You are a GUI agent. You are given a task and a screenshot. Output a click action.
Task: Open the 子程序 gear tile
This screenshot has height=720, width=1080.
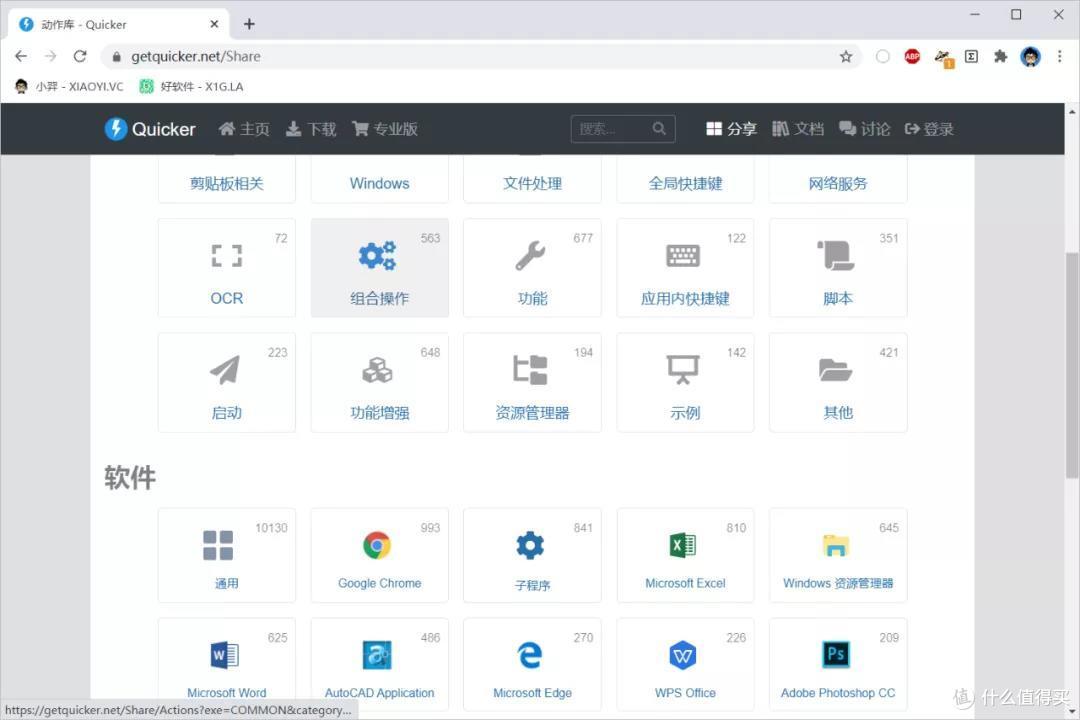pyautogui.click(x=532, y=555)
